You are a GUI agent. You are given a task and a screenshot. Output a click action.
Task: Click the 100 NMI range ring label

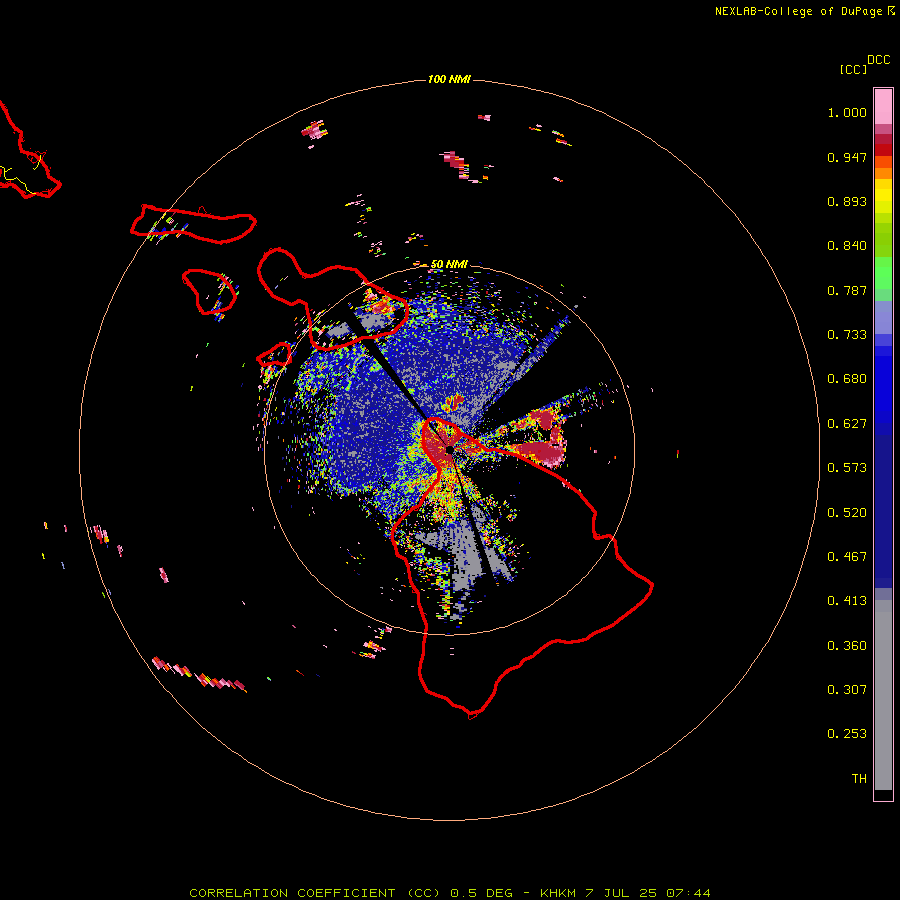pyautogui.click(x=449, y=79)
